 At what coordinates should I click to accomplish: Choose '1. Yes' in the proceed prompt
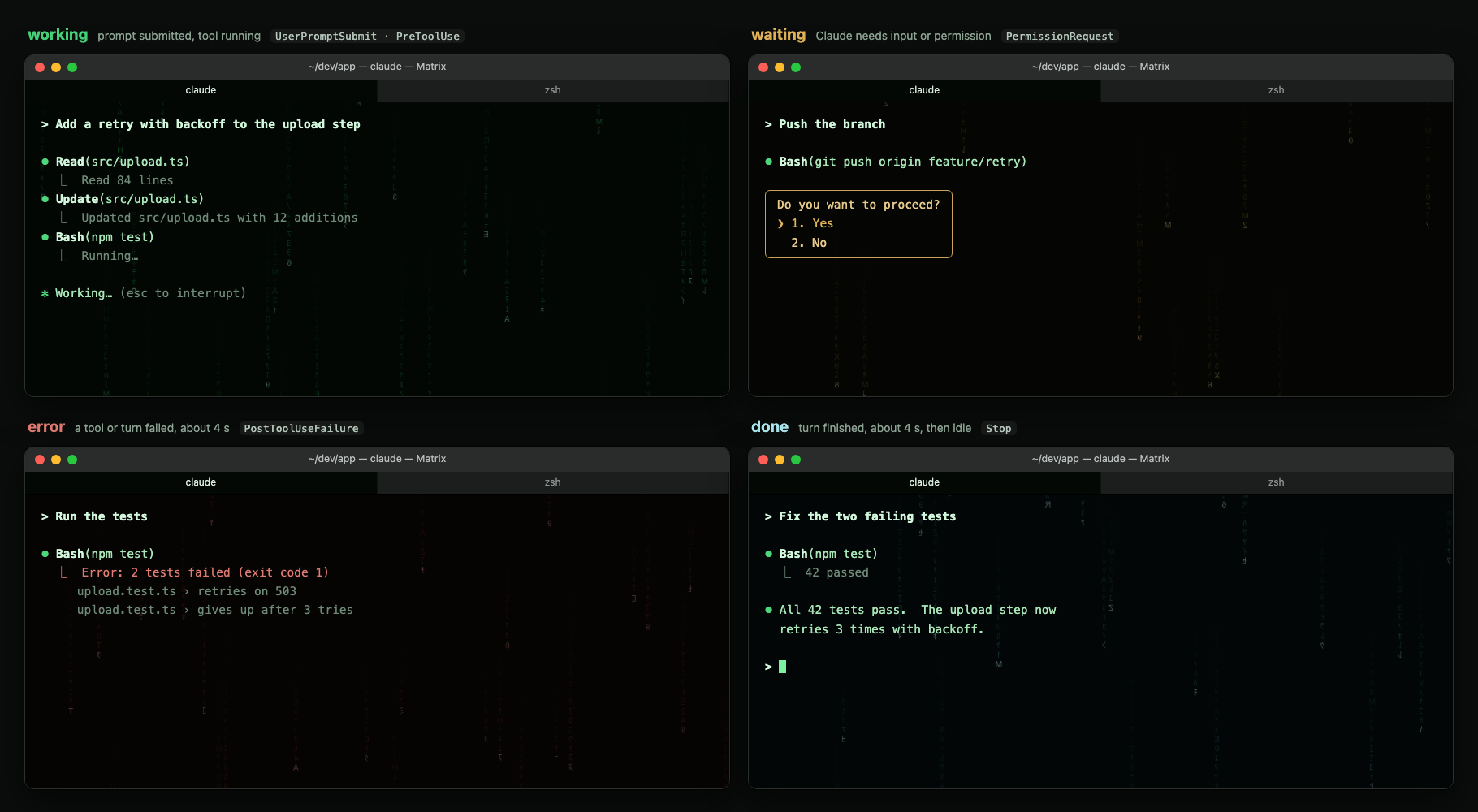[x=812, y=223]
